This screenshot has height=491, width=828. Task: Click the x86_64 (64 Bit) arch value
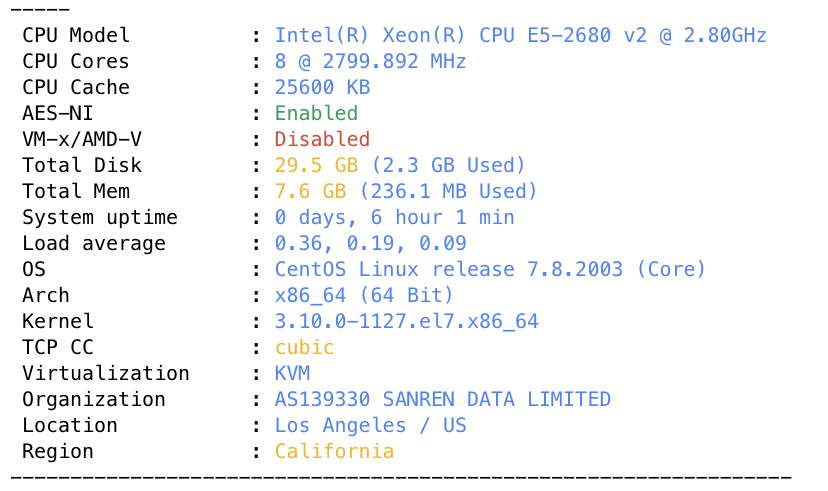pyautogui.click(x=364, y=295)
